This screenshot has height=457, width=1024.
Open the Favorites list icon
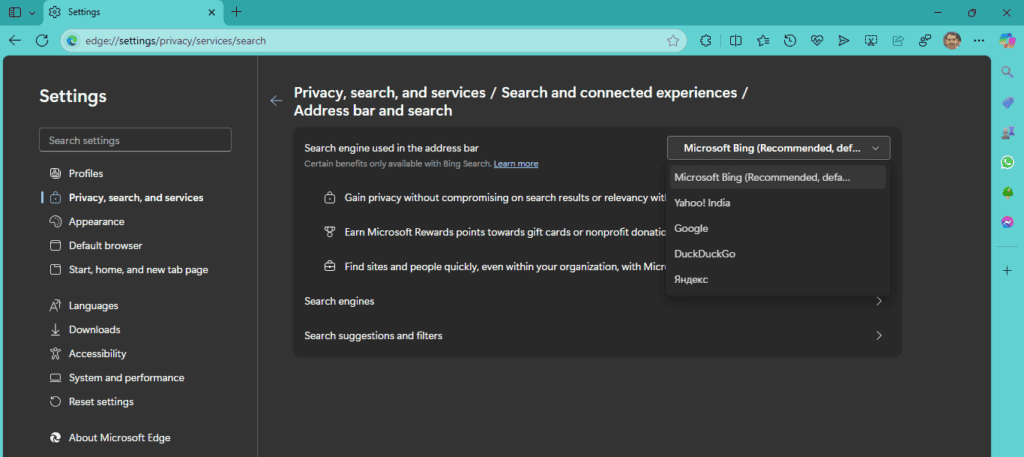coord(763,40)
